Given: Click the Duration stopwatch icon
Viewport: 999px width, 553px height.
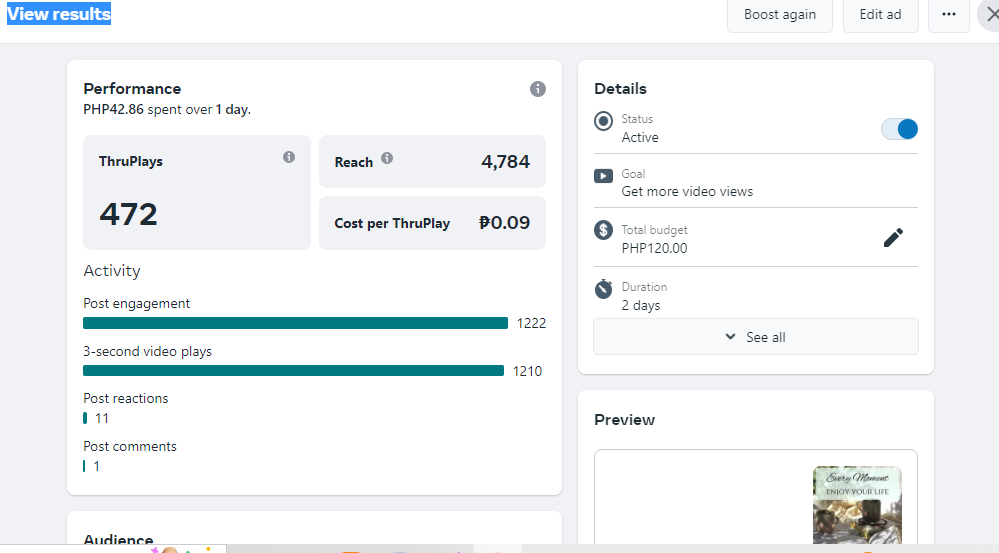Looking at the screenshot, I should coord(603,288).
